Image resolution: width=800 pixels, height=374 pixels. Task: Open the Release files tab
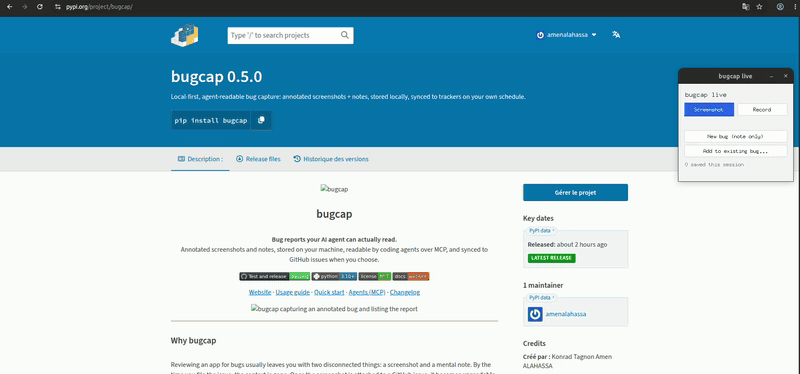[x=258, y=159]
